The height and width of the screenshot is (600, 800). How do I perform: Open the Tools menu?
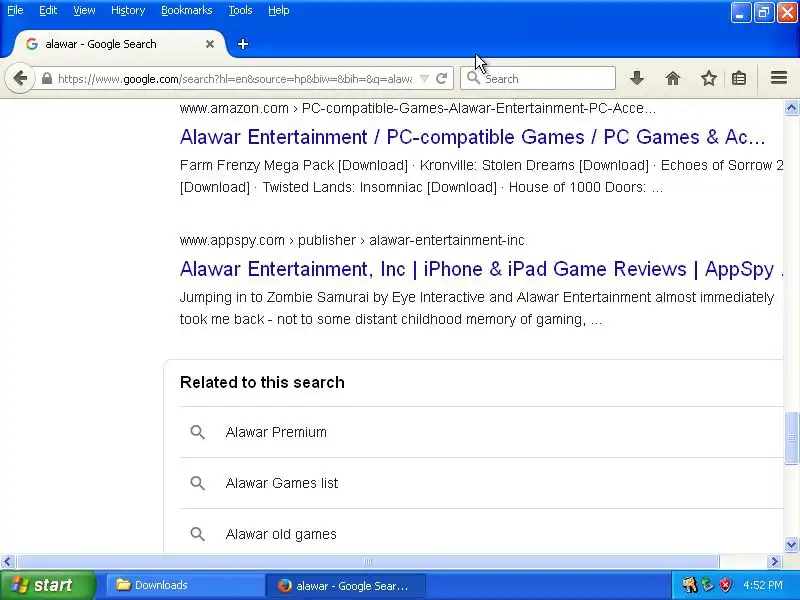[x=240, y=10]
